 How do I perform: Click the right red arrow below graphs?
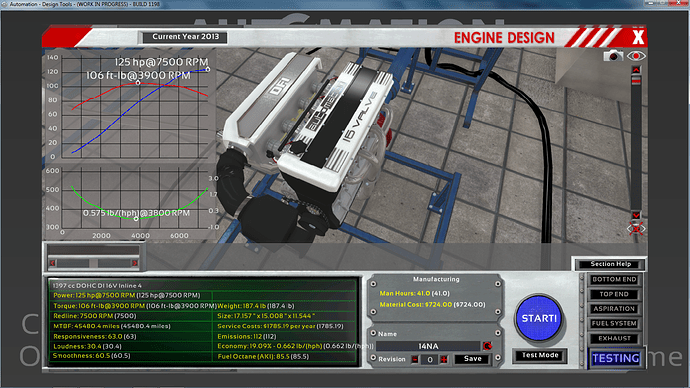click(135, 263)
